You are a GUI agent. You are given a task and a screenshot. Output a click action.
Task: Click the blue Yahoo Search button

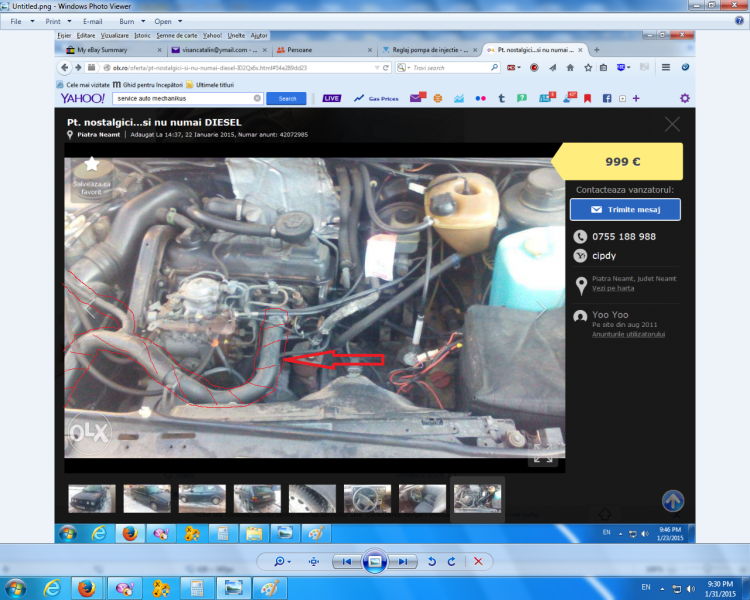tap(287, 98)
